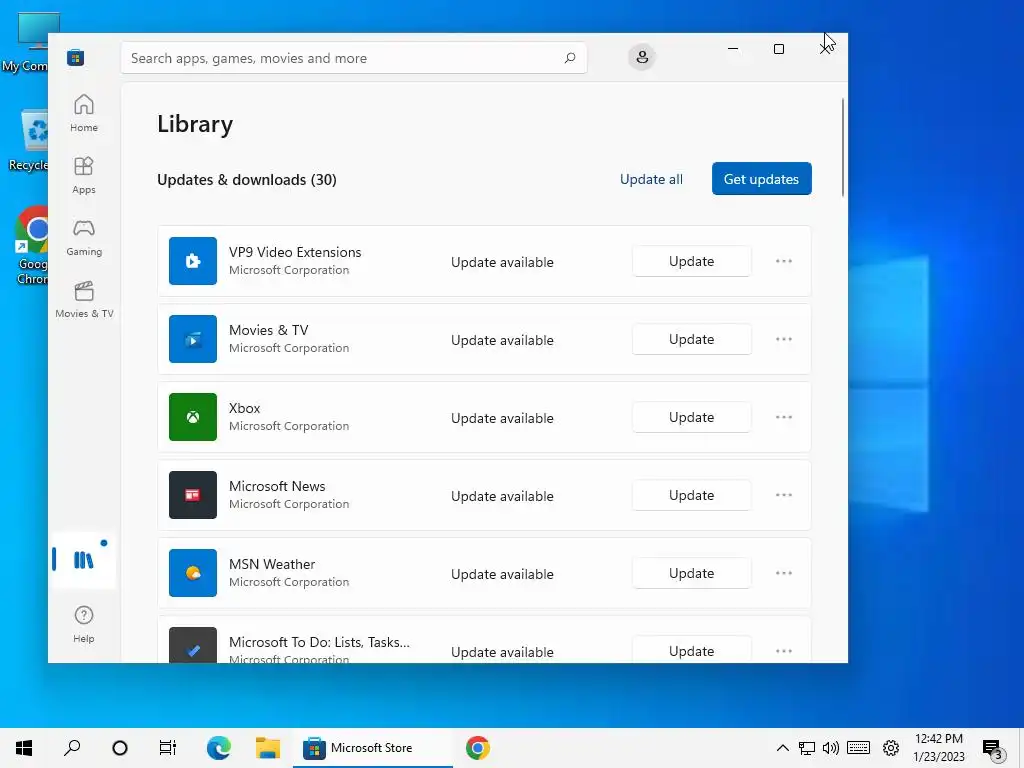Click the search magnifier icon
The width and height of the screenshot is (1024, 768).
pos(569,57)
